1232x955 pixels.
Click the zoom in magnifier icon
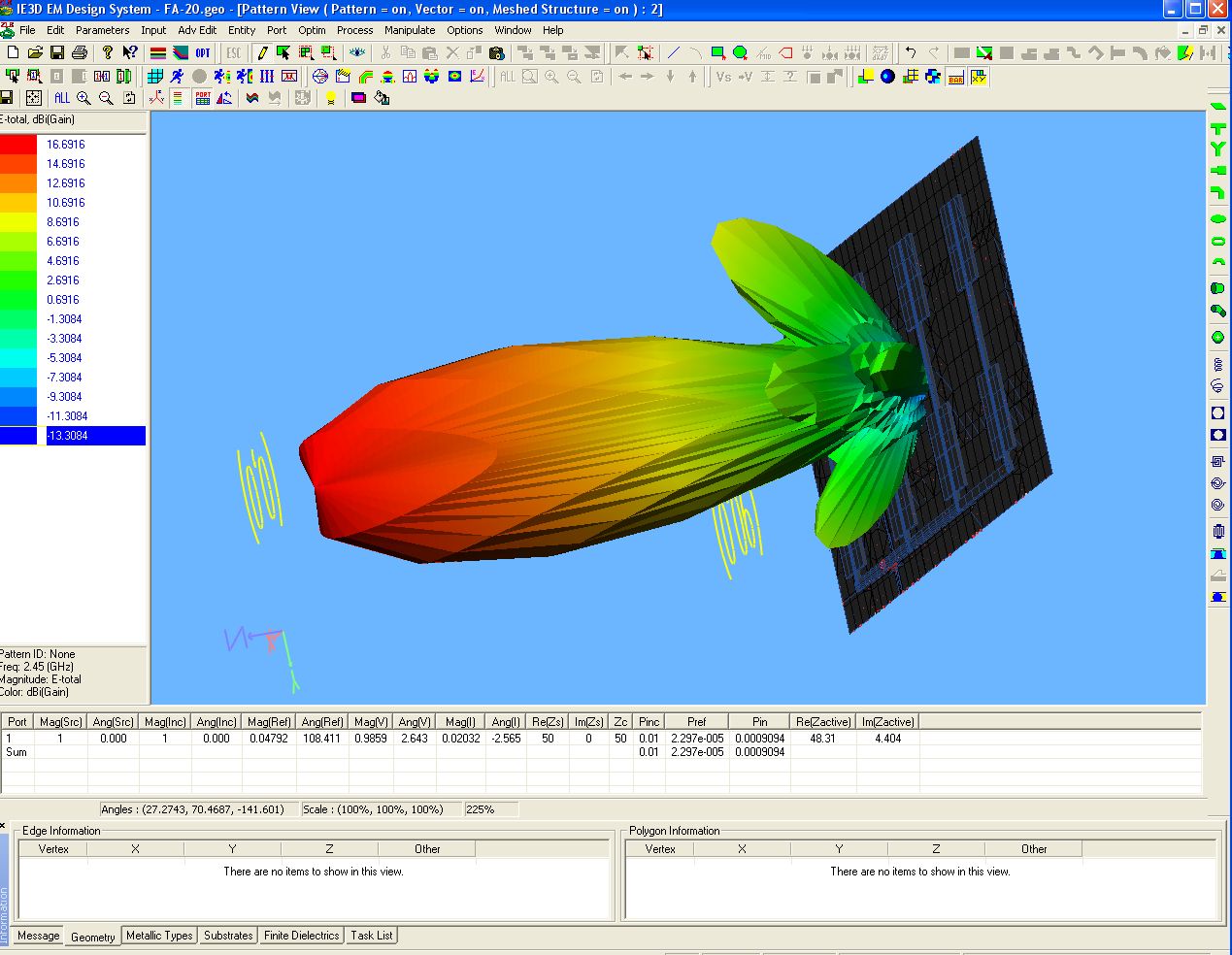pos(84,98)
